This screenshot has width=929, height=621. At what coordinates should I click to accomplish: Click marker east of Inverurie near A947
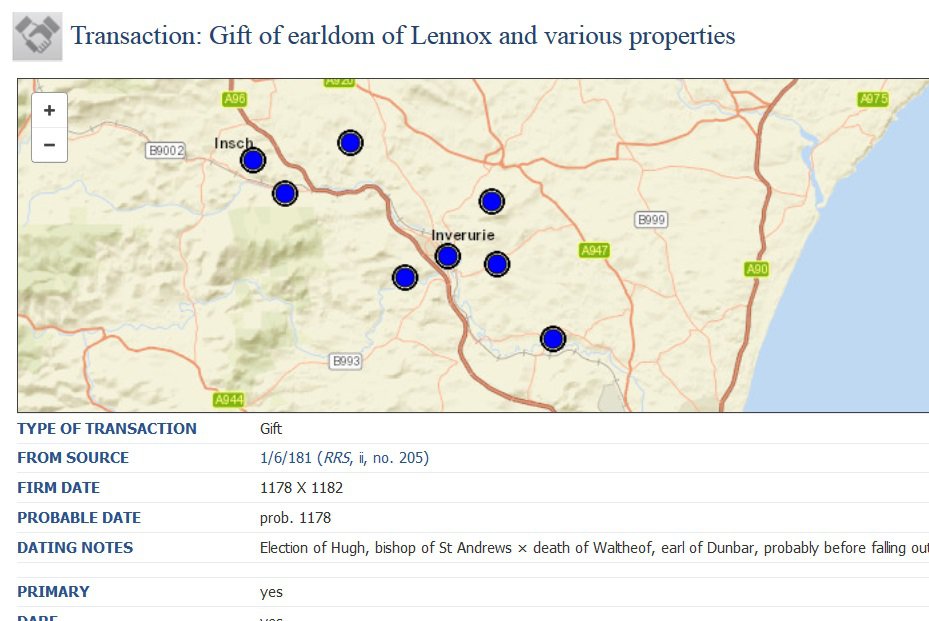click(497, 264)
